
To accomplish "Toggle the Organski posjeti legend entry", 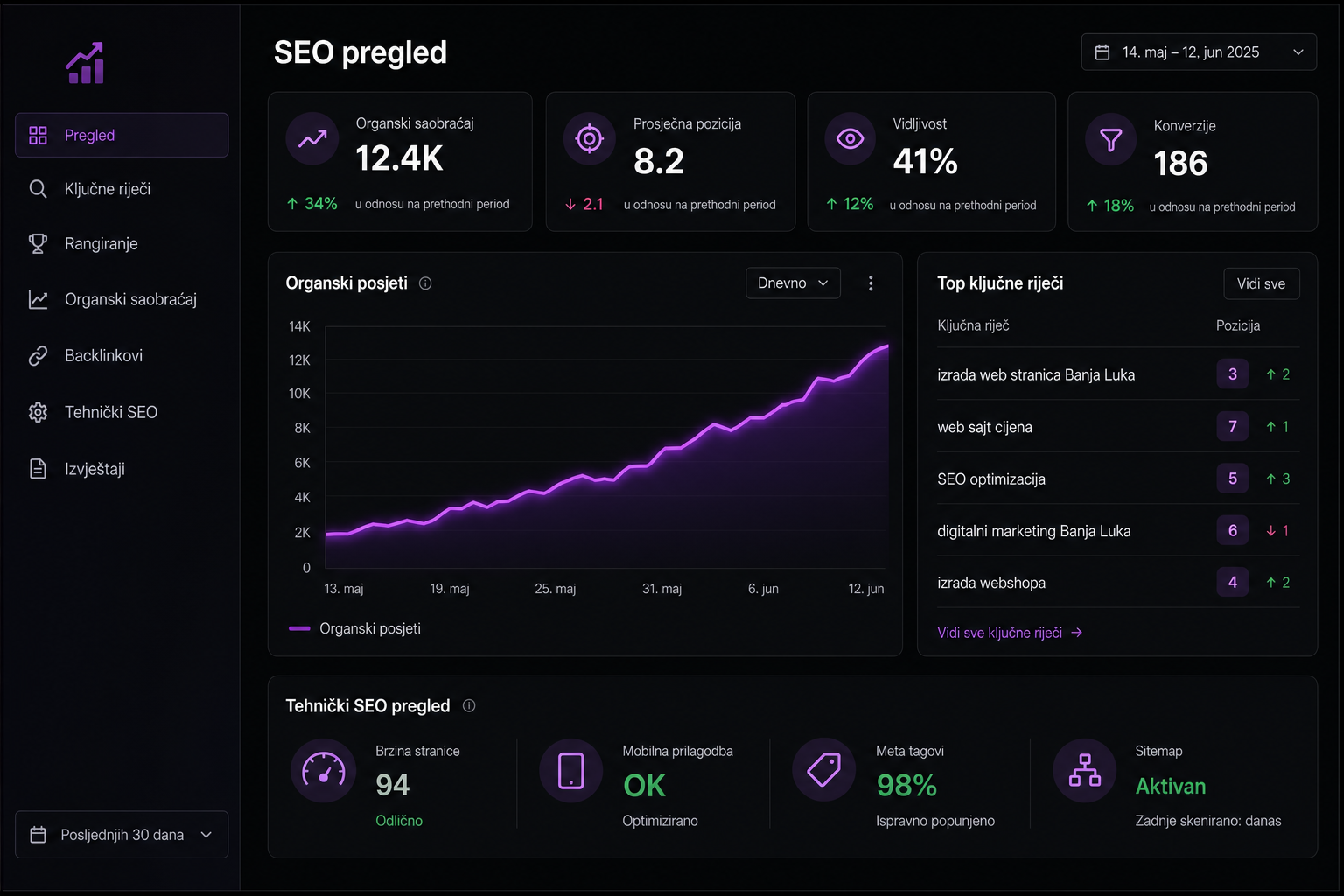I will coord(354,628).
